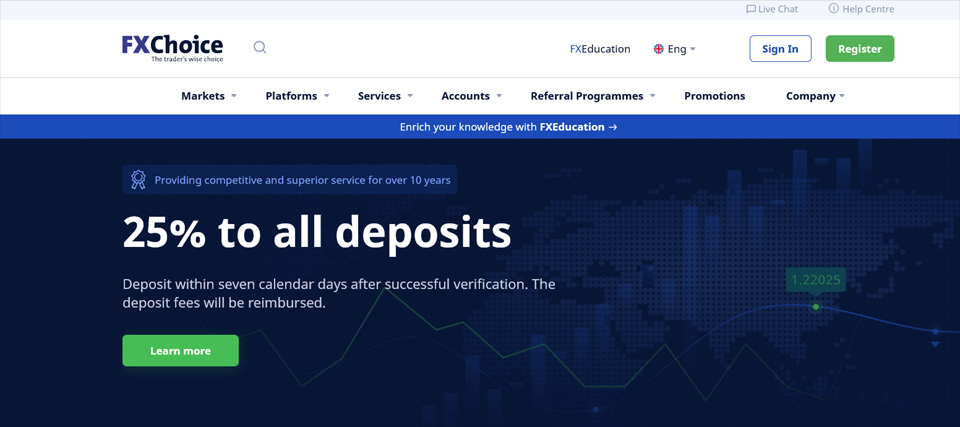Image resolution: width=960 pixels, height=427 pixels.
Task: Click the 'Deposit within seven calendar days' paragraph
Action: (339, 293)
